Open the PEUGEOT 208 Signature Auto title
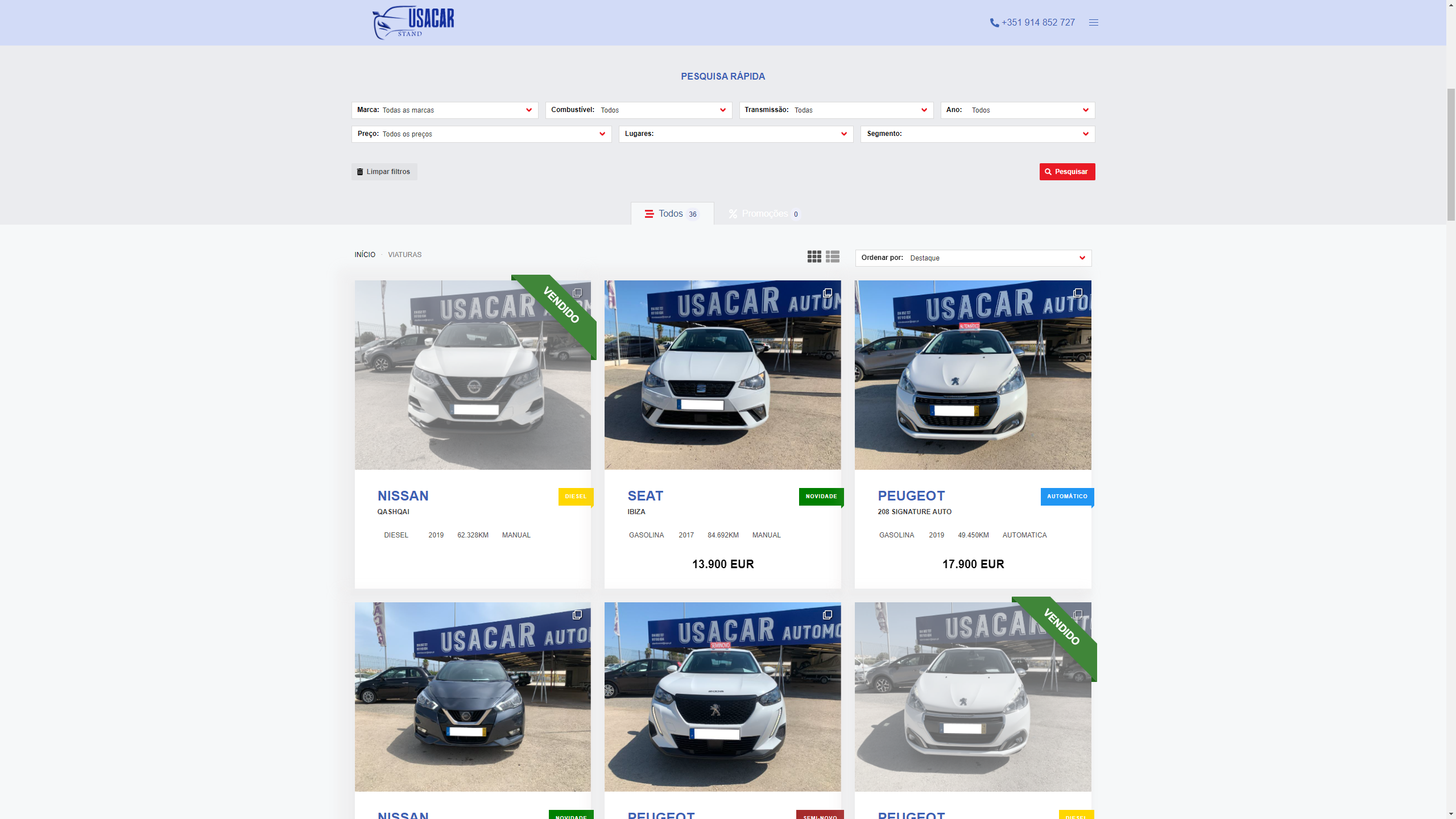The width and height of the screenshot is (1456, 819). (911, 496)
